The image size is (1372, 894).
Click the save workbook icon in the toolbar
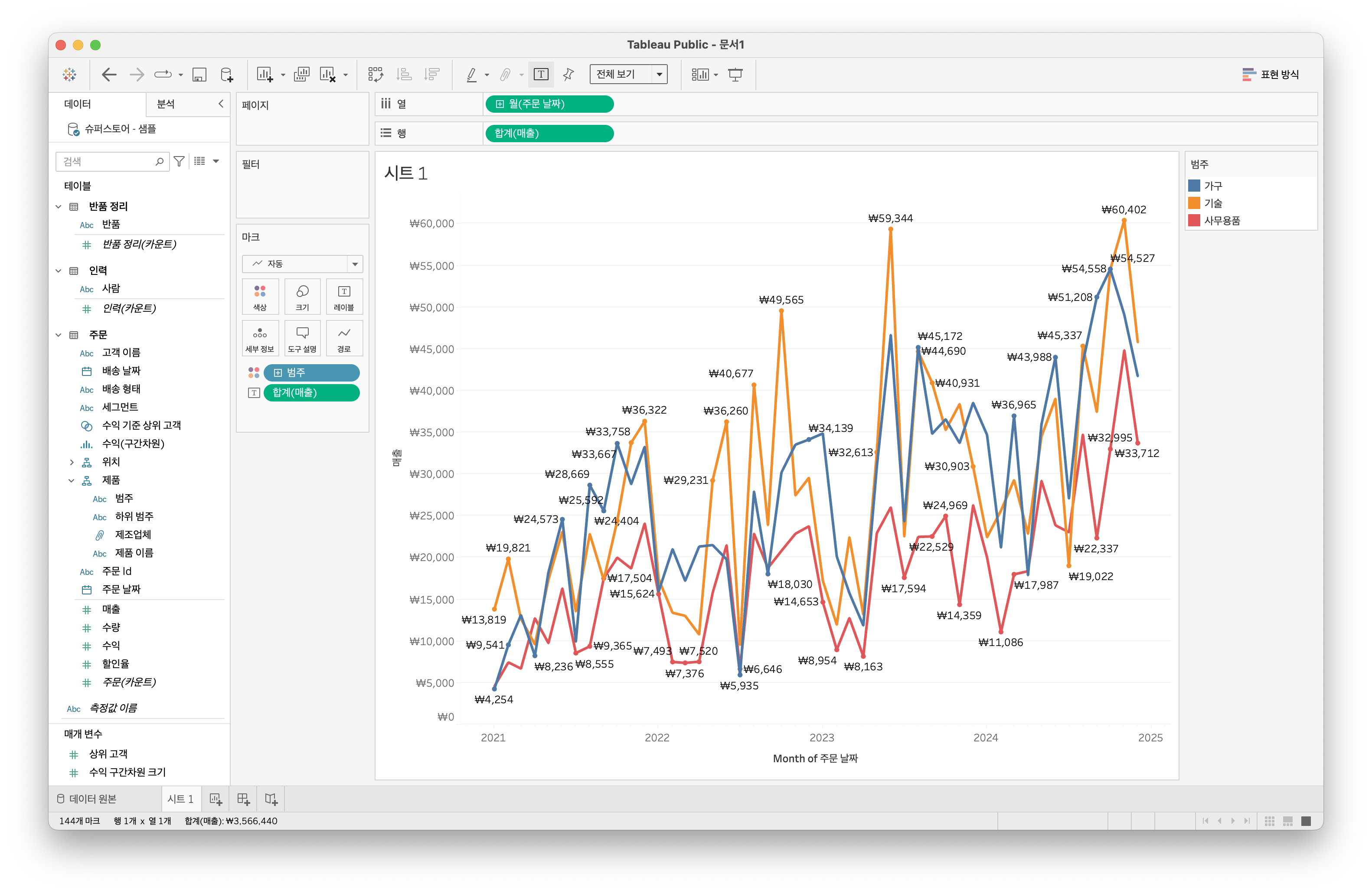199,75
